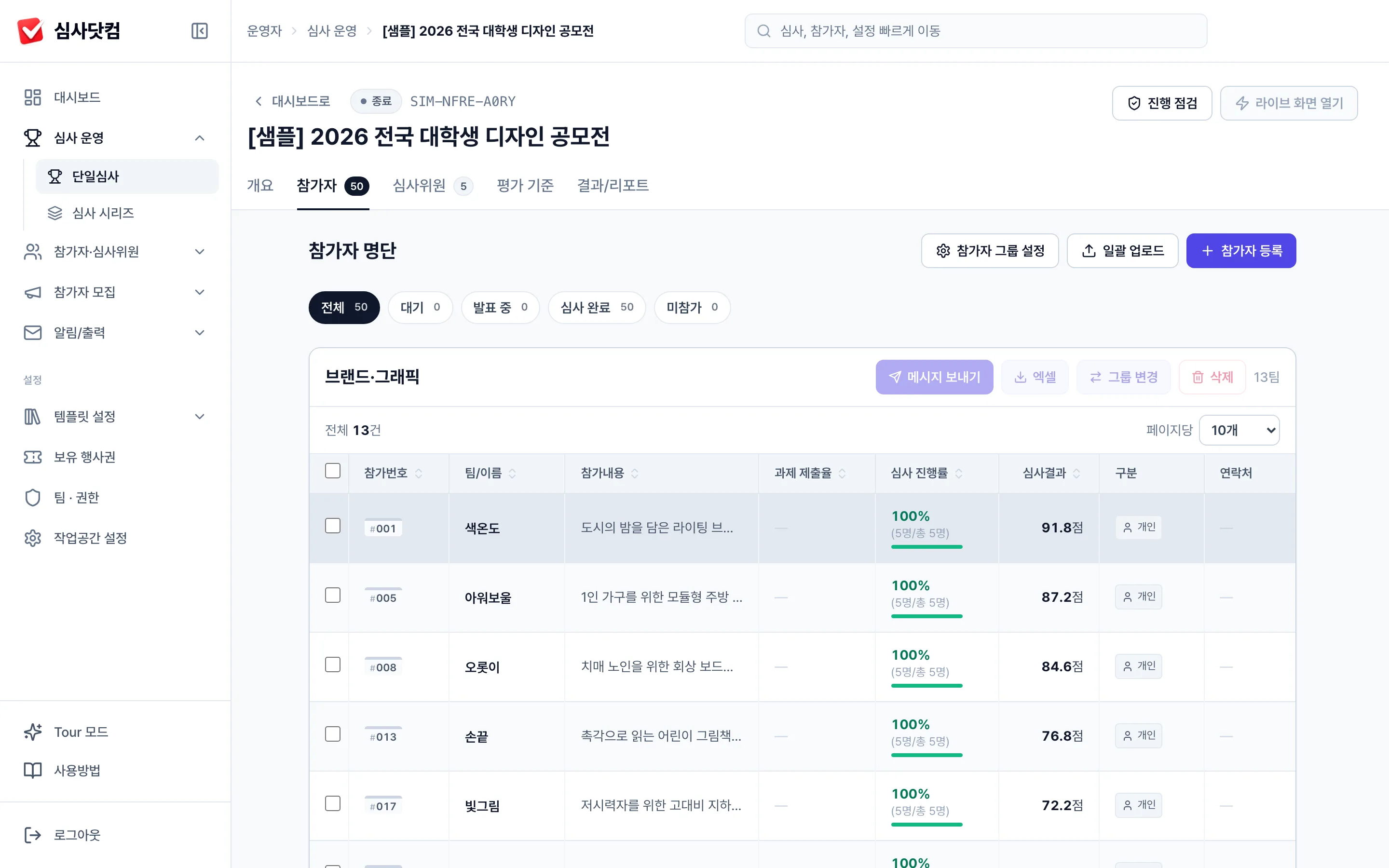Switch to the 평가 기준 tab
This screenshot has width=1389, height=868.
tap(525, 186)
